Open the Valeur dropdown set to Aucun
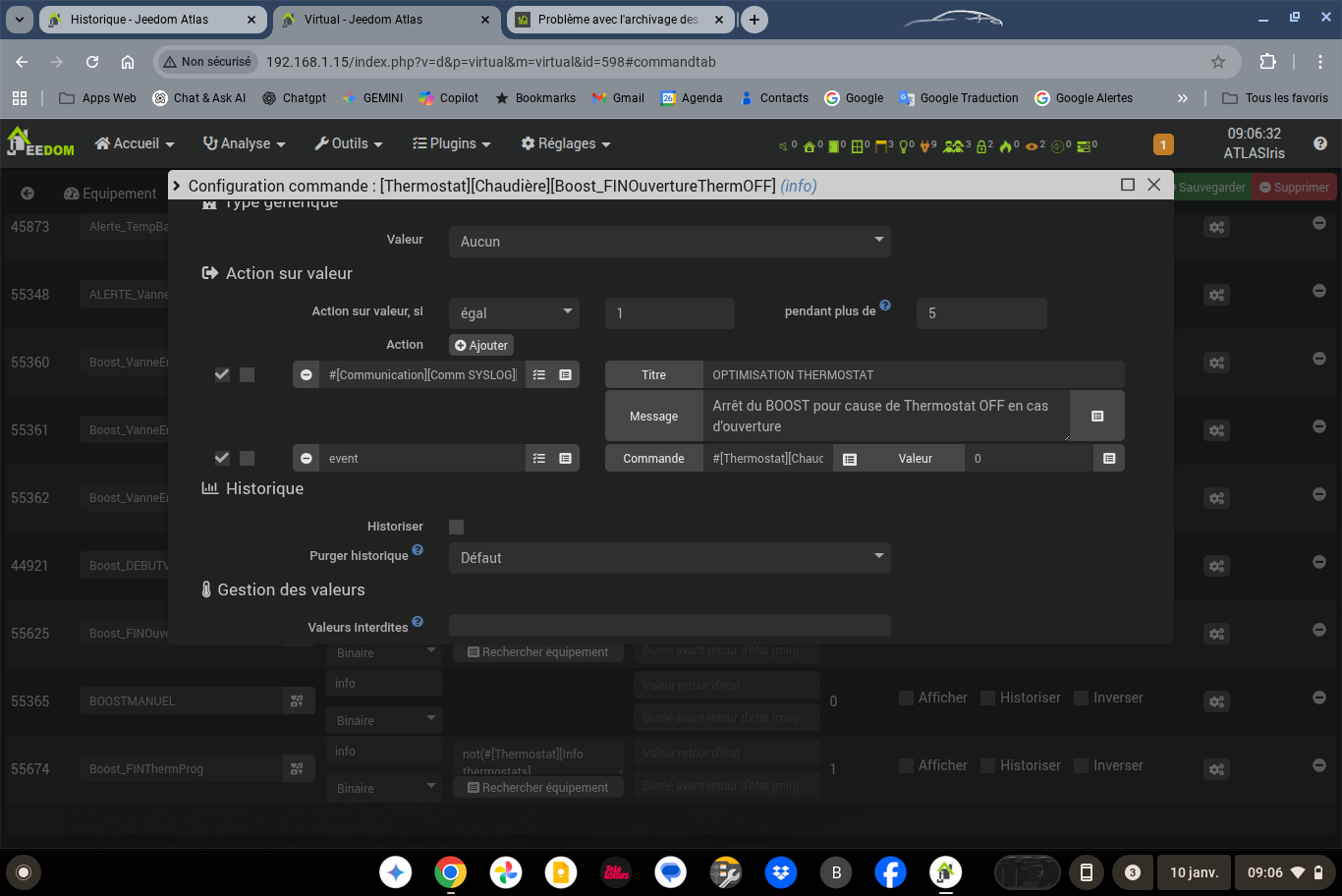The width and height of the screenshot is (1342, 896). [x=669, y=242]
